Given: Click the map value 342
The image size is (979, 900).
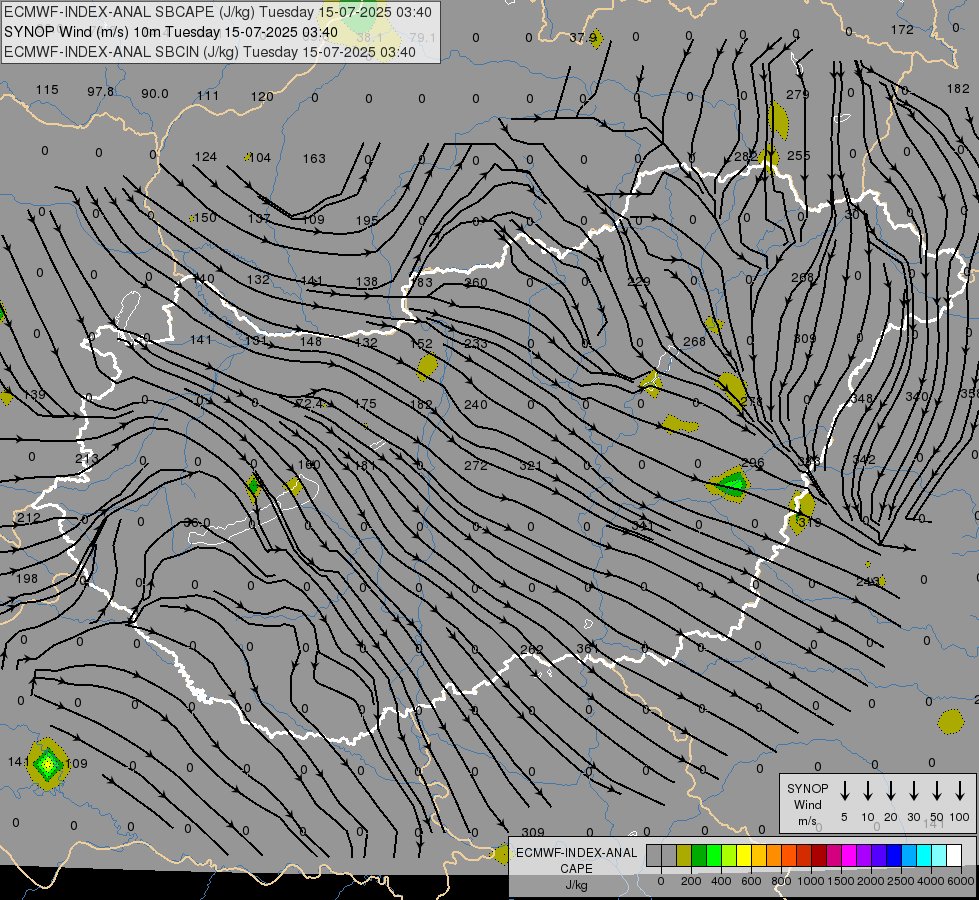Looking at the screenshot, I should click(863, 459).
